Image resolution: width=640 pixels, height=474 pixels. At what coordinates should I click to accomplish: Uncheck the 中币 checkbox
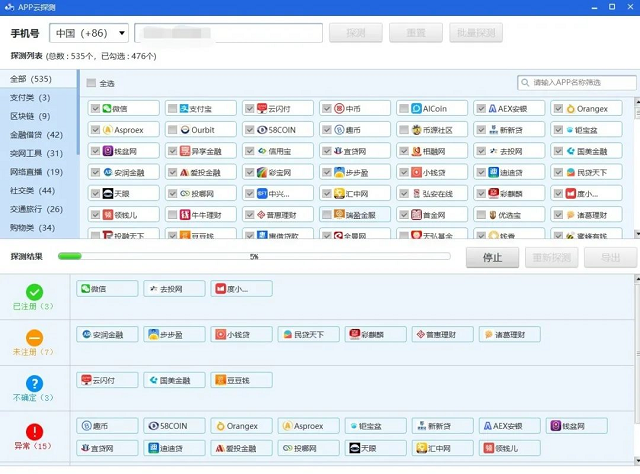(x=327, y=109)
